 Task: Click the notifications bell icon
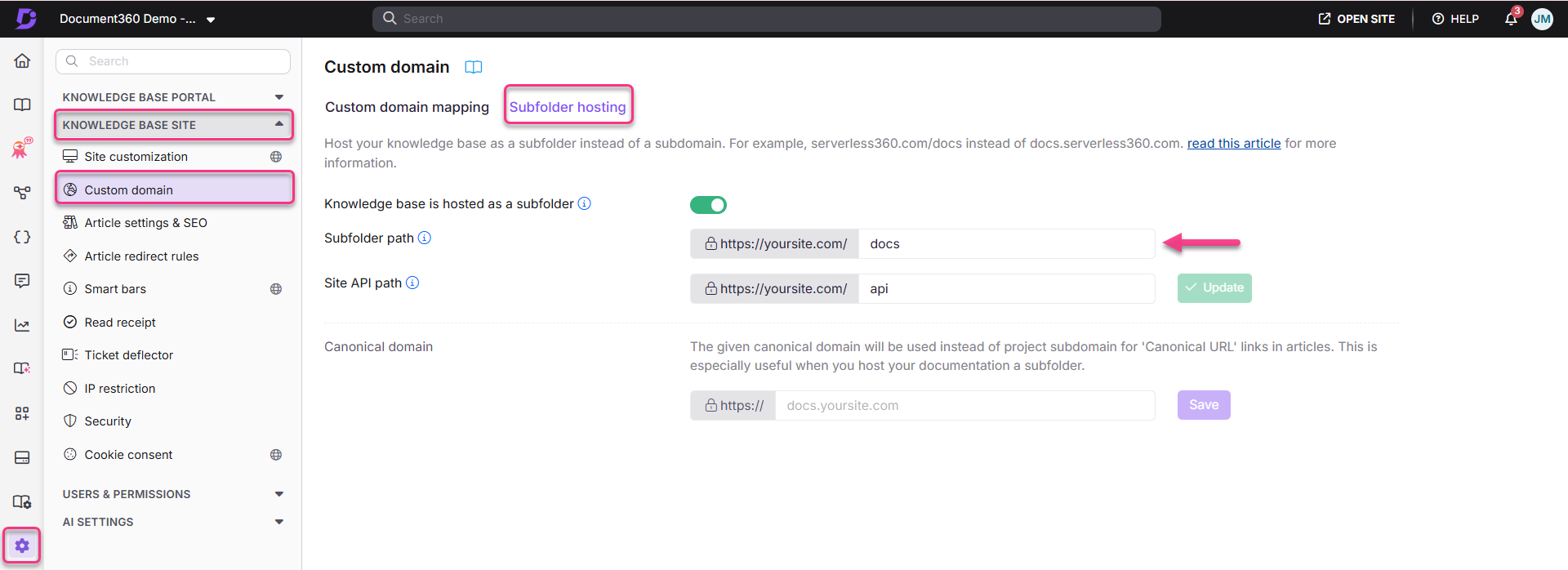pos(1511,19)
